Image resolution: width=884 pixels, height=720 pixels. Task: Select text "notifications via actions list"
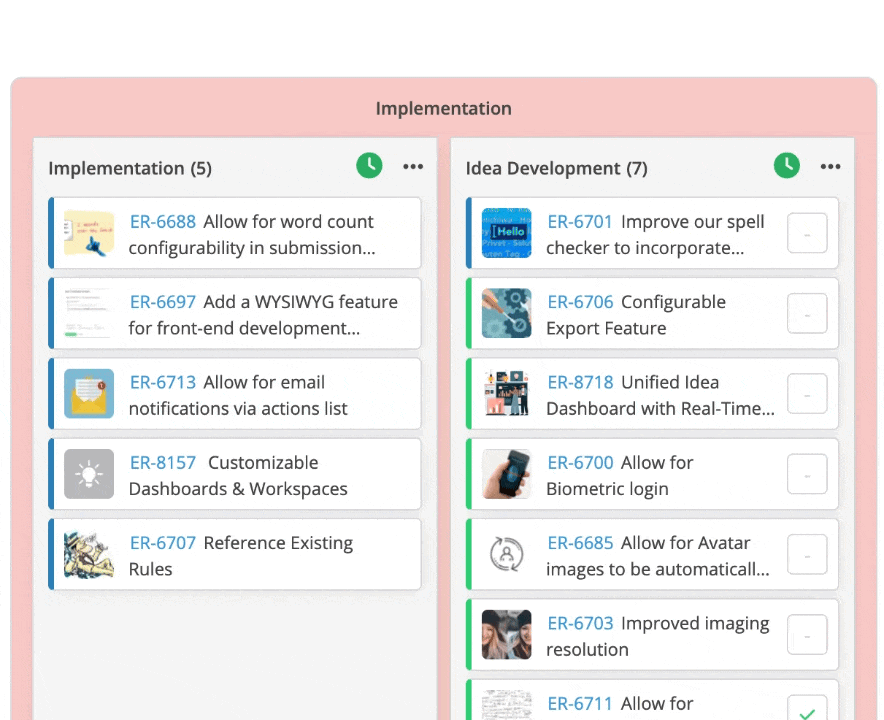click(x=238, y=409)
